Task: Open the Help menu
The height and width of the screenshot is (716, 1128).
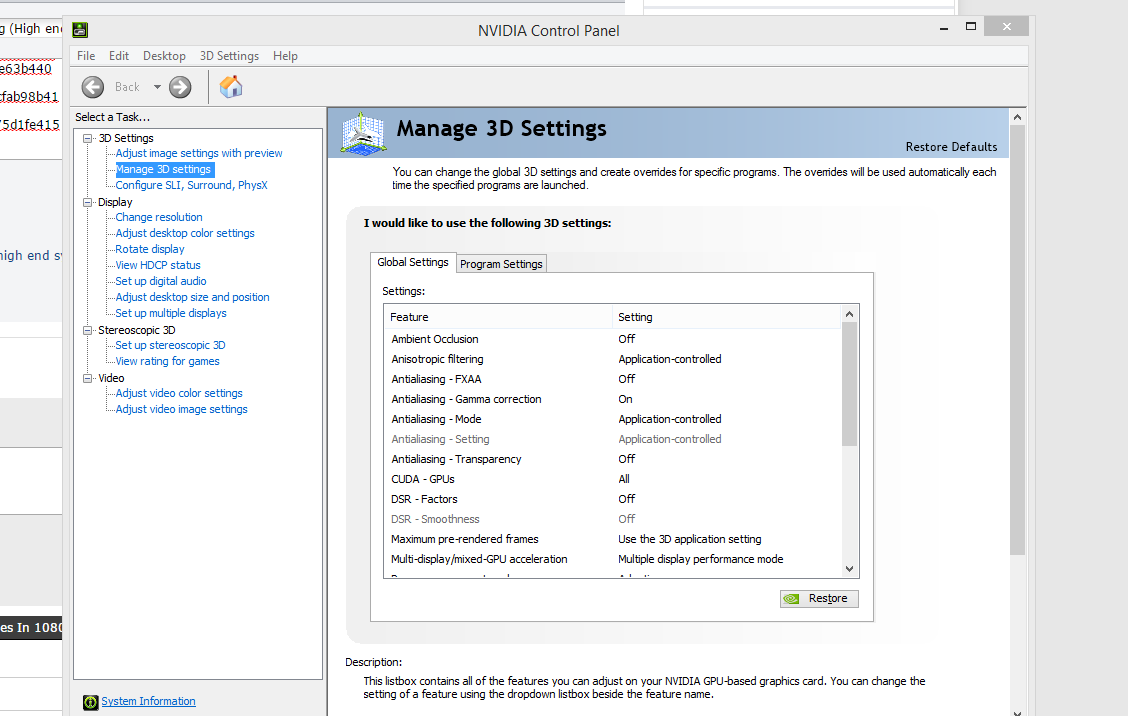Action: coord(285,55)
